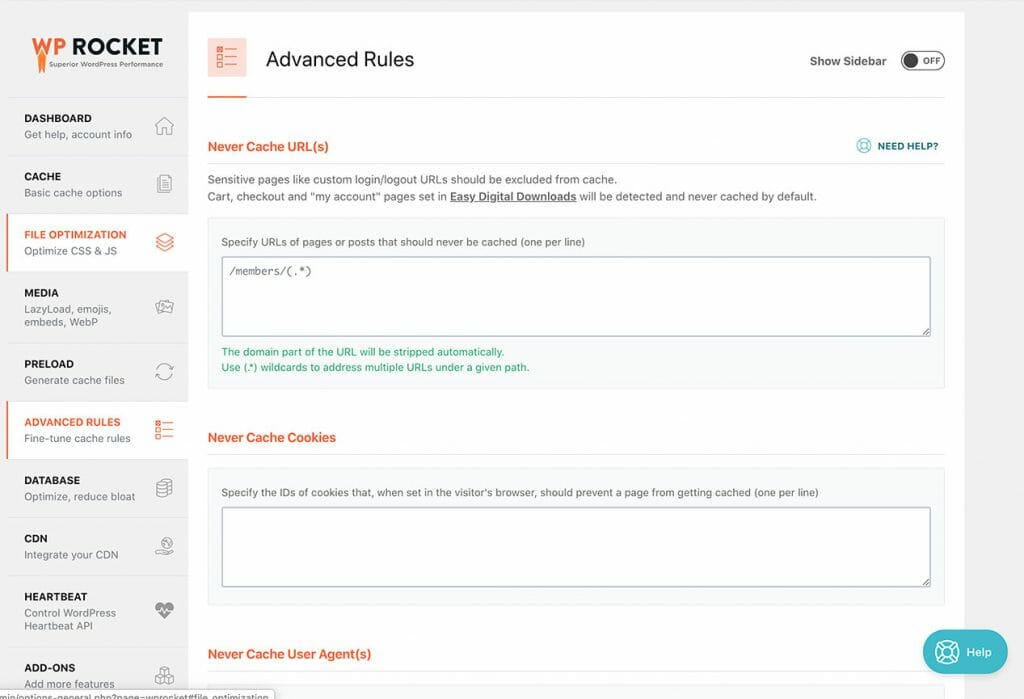Open the Heartbeat section

coord(97,611)
